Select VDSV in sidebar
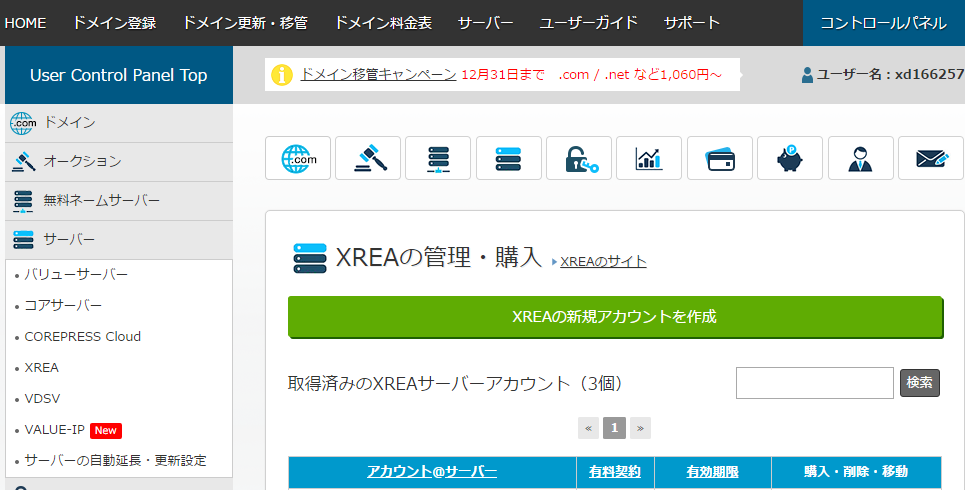 [42, 398]
